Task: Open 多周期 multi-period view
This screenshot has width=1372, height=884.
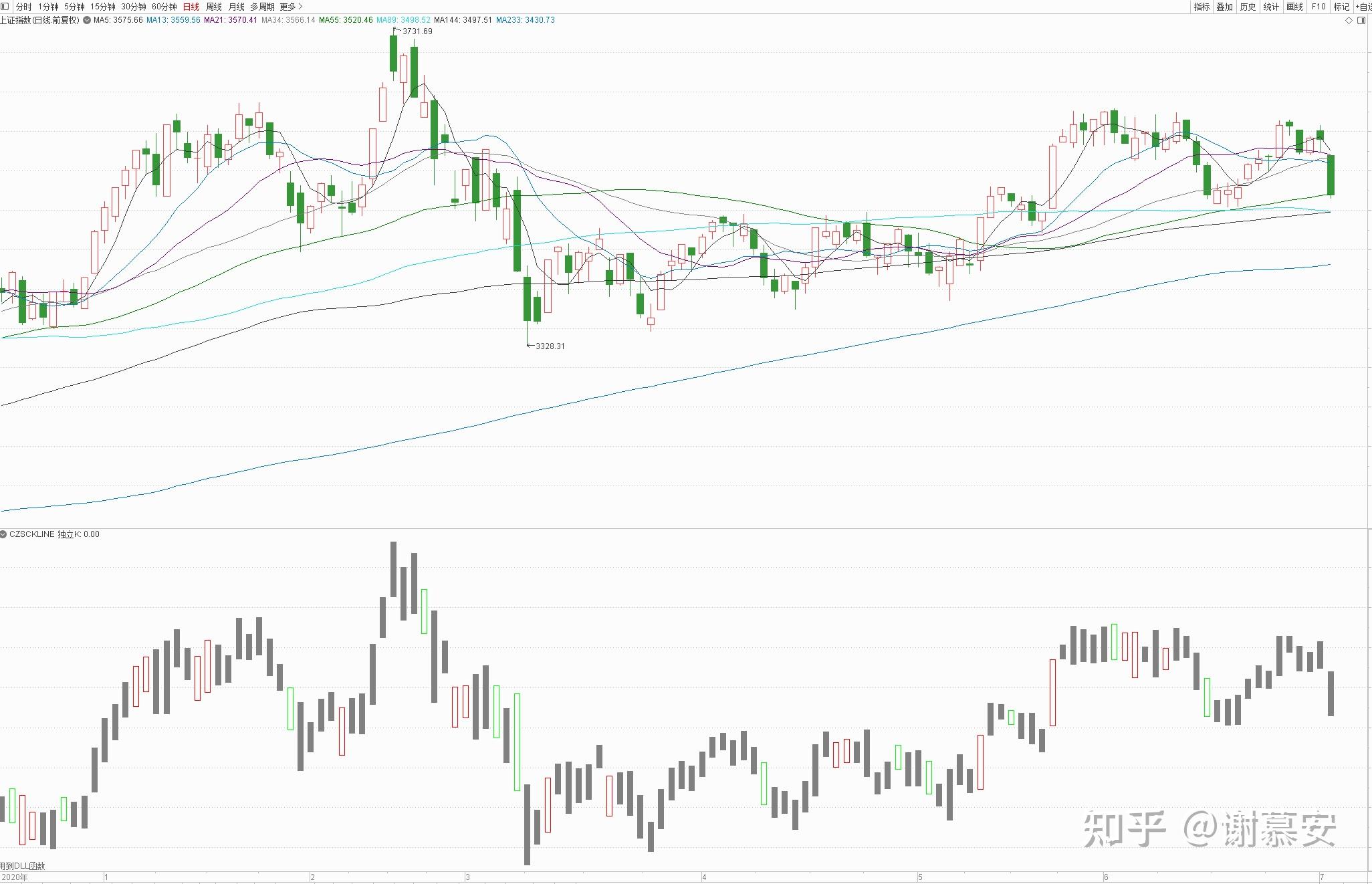Action: coord(262,7)
